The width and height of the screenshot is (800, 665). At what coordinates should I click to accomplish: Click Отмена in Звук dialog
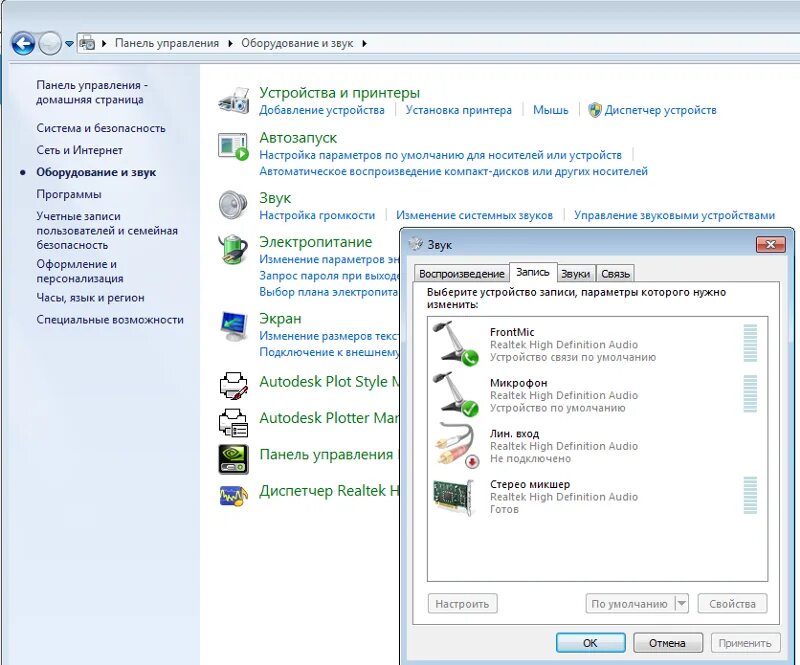click(667, 643)
